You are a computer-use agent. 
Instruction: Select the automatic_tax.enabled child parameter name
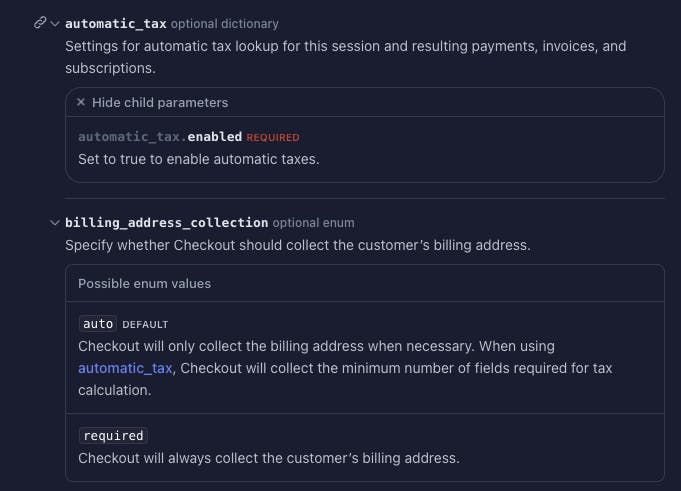tap(160, 137)
